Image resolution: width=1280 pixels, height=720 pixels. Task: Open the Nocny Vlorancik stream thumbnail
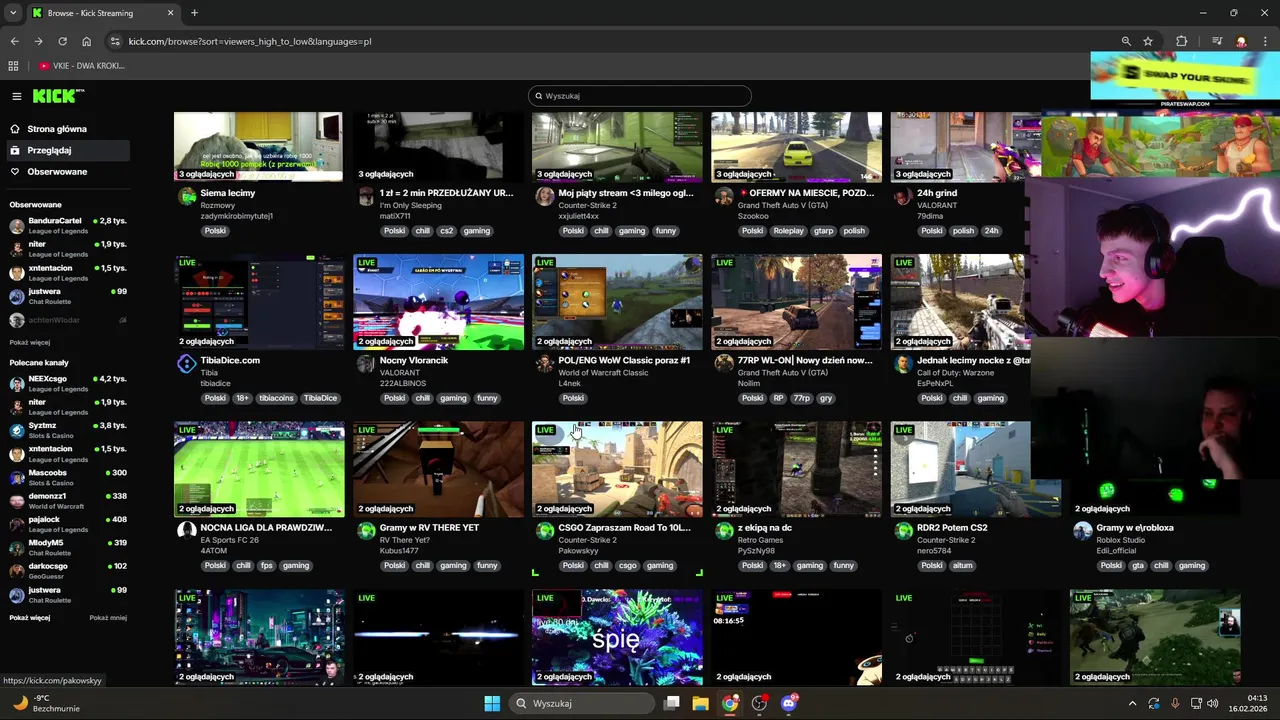(x=438, y=301)
